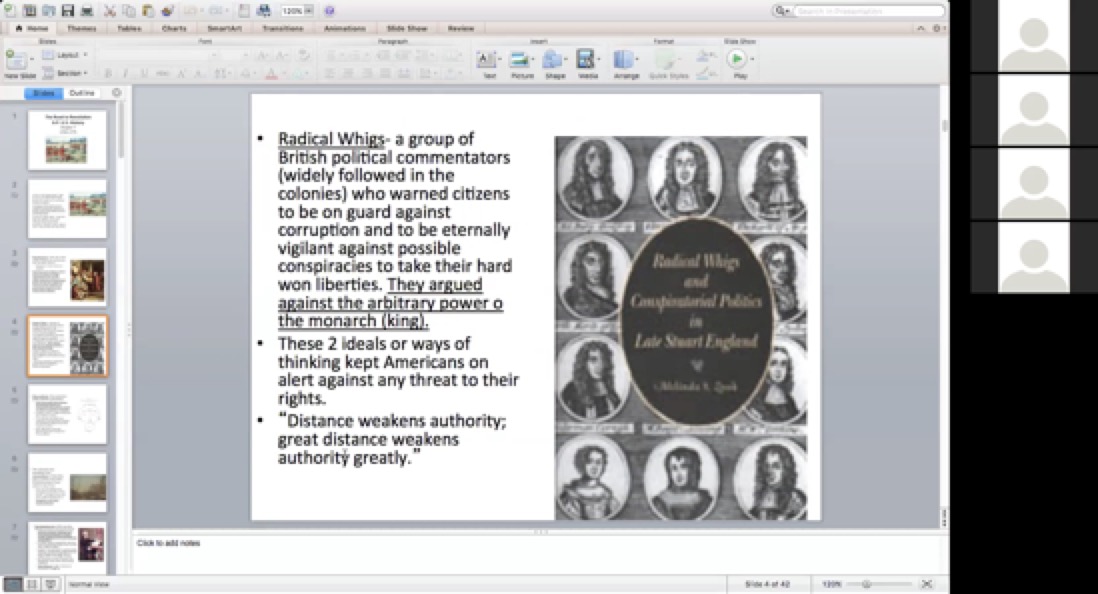Expand the Play dropdown arrow

[752, 59]
